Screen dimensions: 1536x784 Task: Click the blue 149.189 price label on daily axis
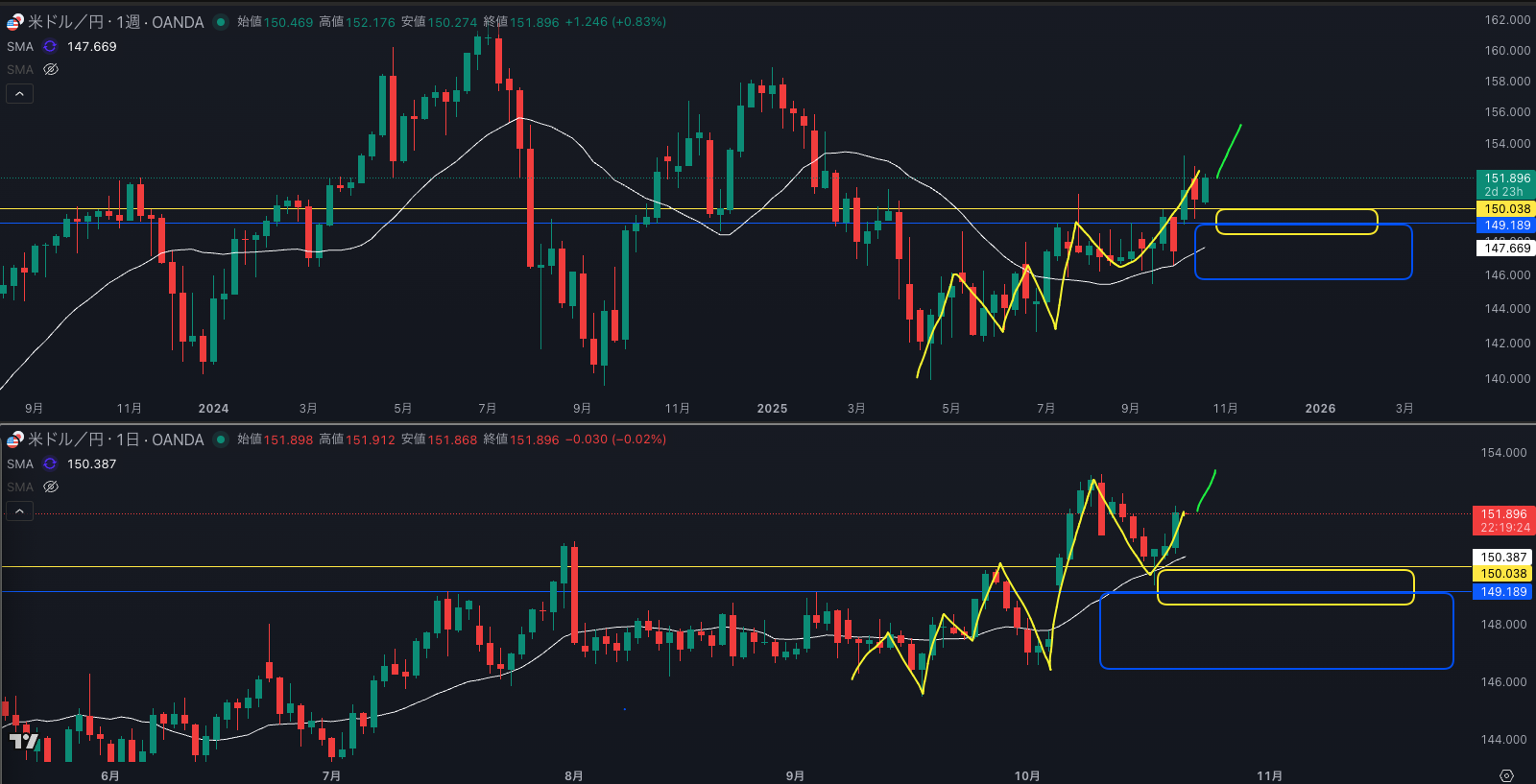(x=1502, y=592)
